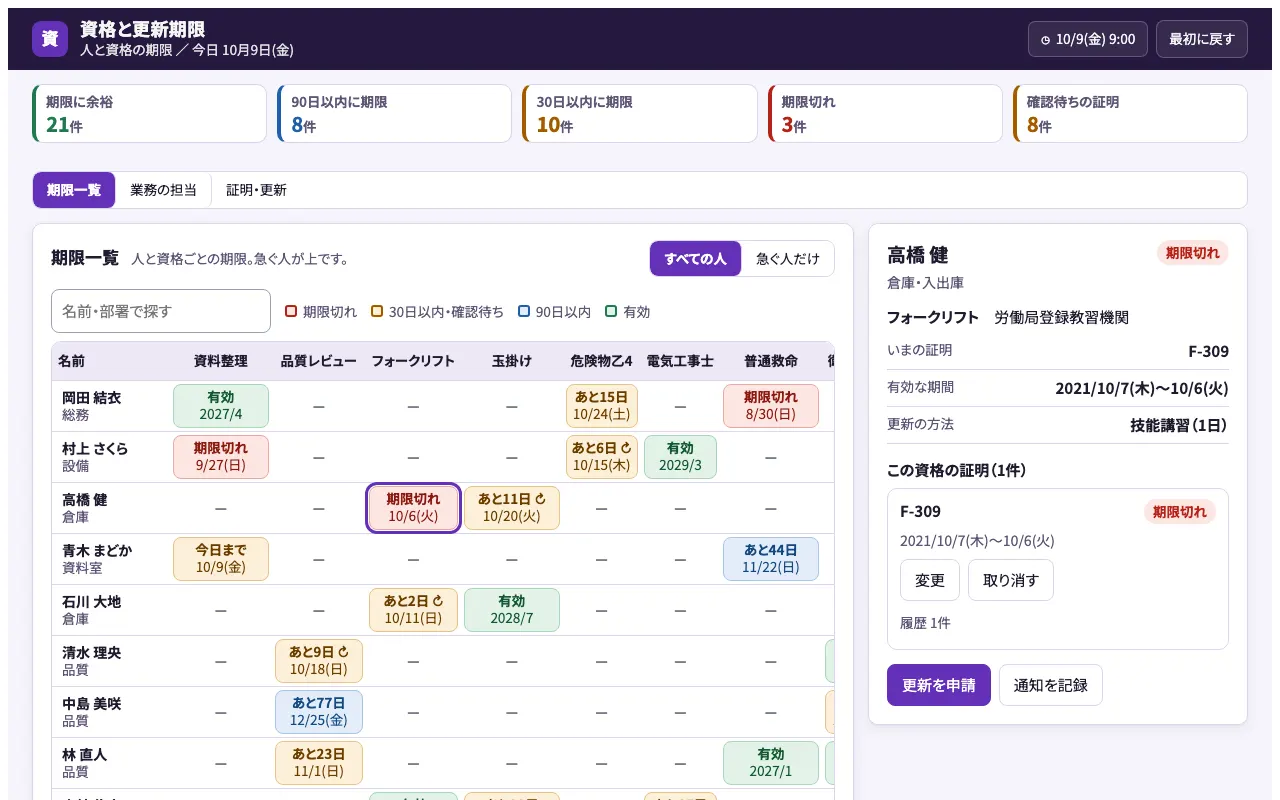The height and width of the screenshot is (800, 1280).
Task: Click the 資 app logo icon
Action: click(50, 39)
